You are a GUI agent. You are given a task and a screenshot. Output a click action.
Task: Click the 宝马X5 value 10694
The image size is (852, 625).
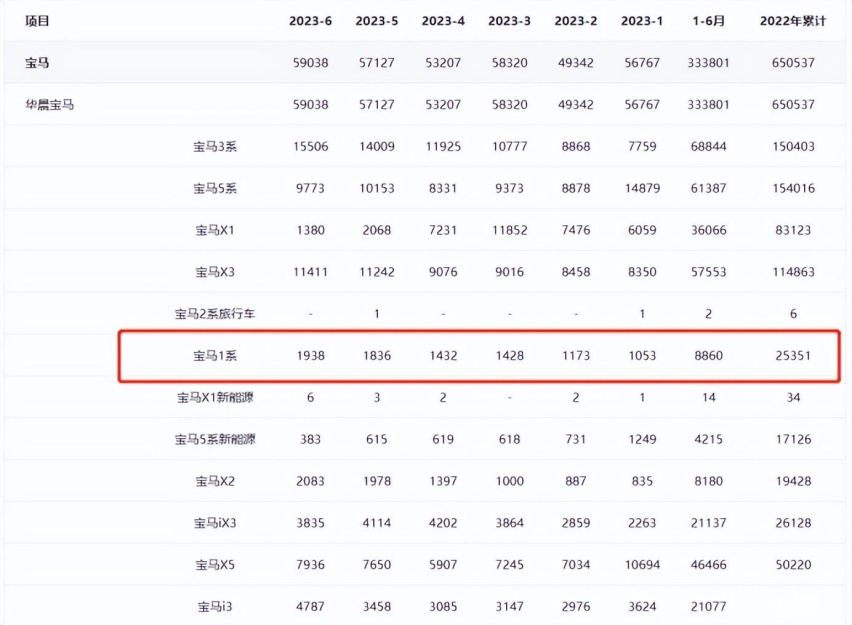[642, 565]
